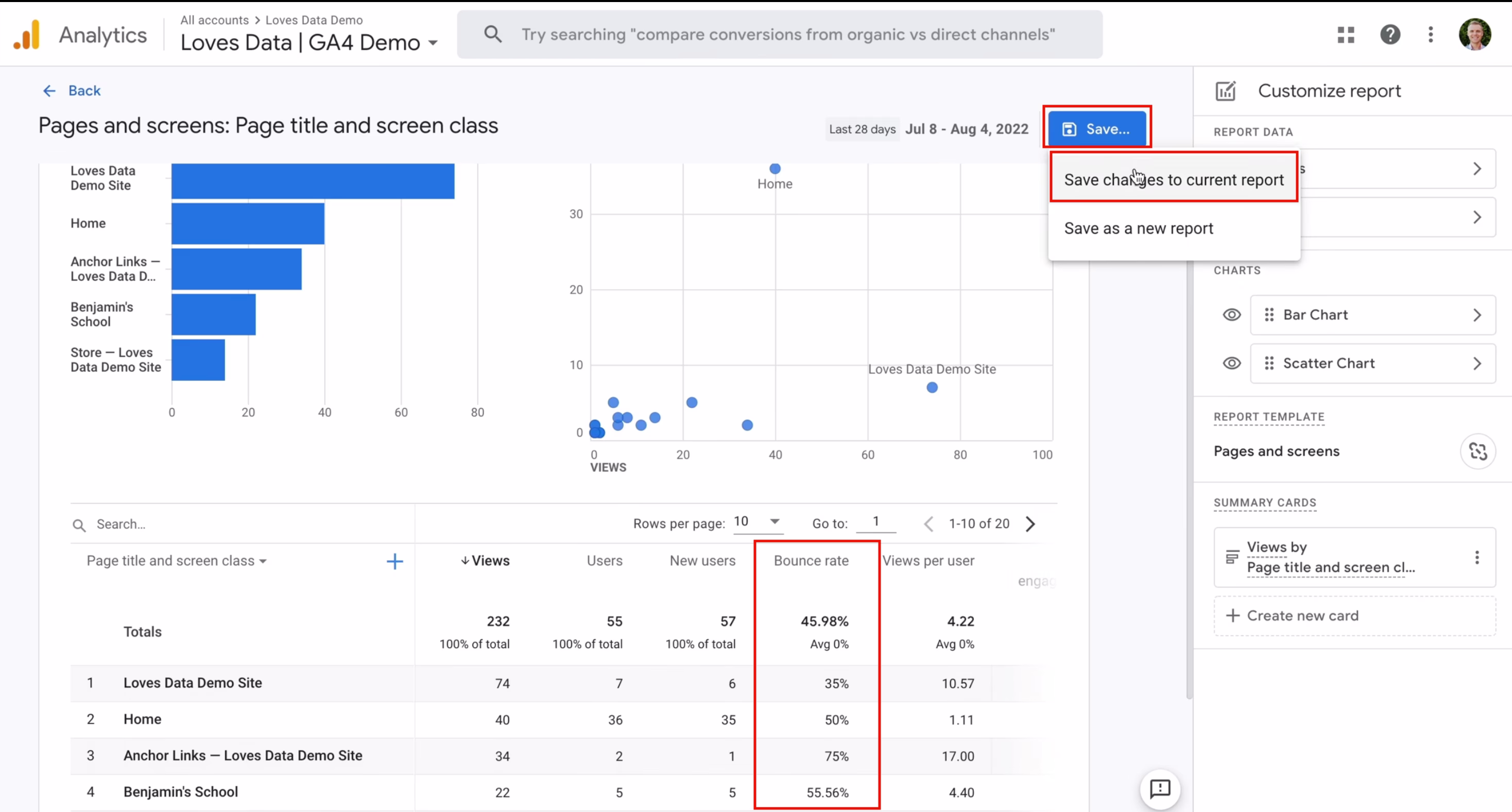Screen dimensions: 1512x812
Task: Open the three-dot overflow menu top right
Action: [x=1431, y=35]
